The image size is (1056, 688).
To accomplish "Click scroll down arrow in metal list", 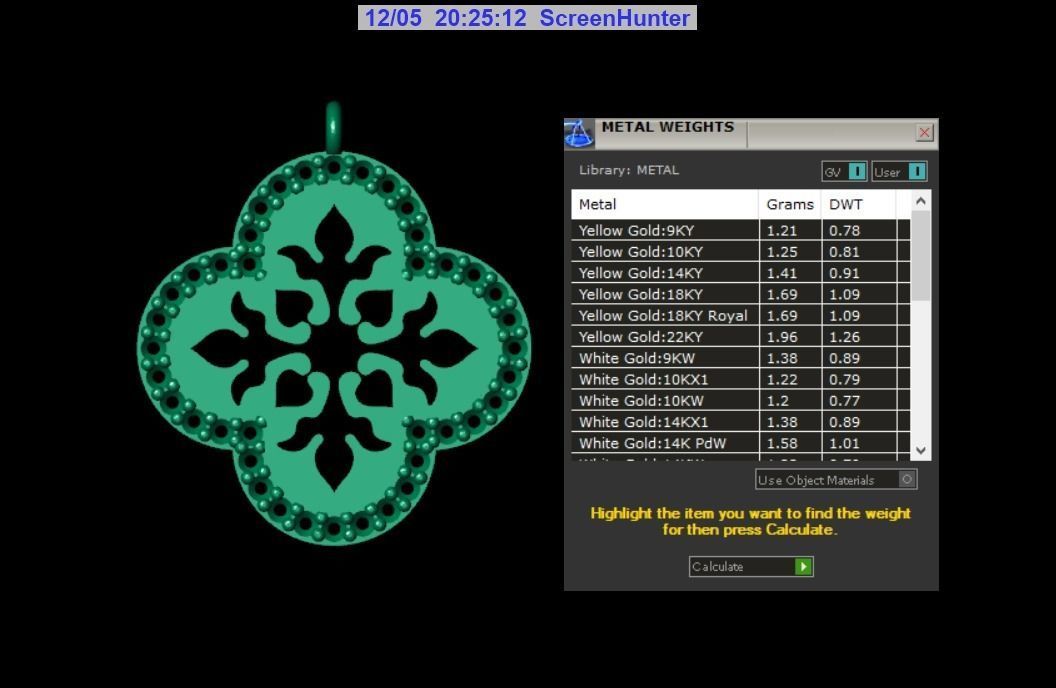I will (921, 450).
